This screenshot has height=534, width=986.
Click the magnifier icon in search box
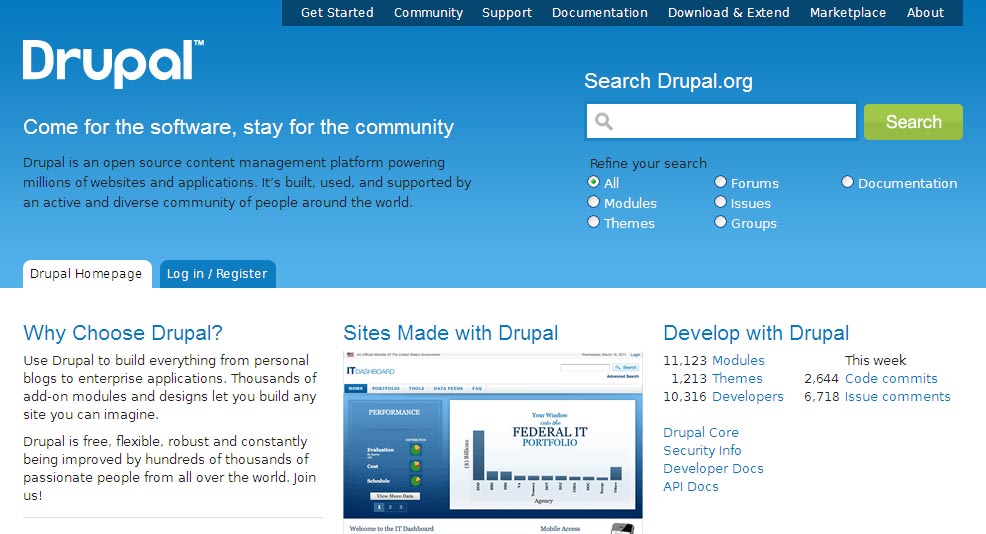[604, 121]
